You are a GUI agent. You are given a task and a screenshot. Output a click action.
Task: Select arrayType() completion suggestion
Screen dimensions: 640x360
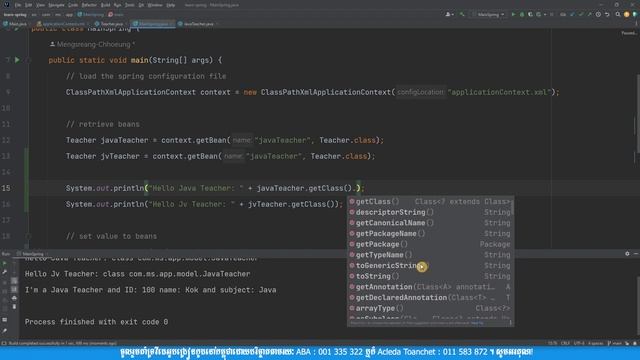coord(431,308)
